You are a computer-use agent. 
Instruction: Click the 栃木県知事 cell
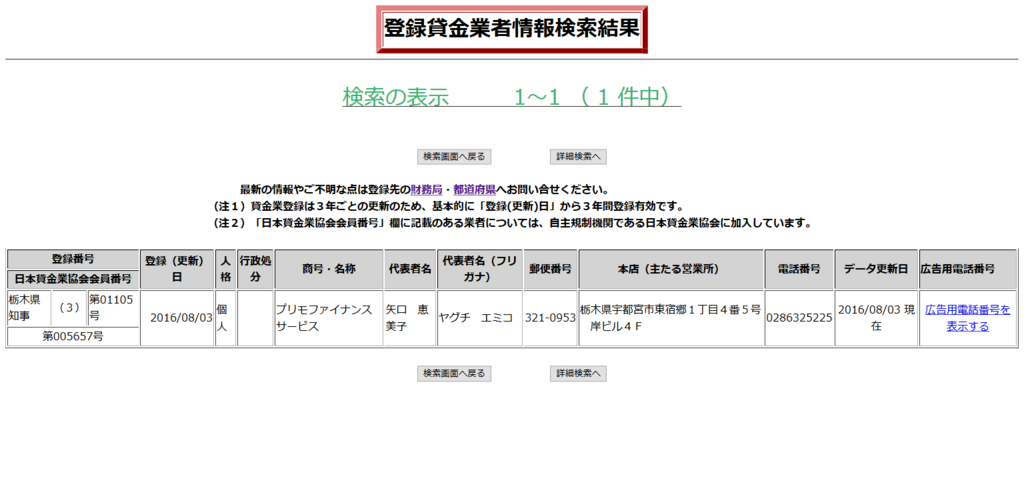click(x=29, y=308)
